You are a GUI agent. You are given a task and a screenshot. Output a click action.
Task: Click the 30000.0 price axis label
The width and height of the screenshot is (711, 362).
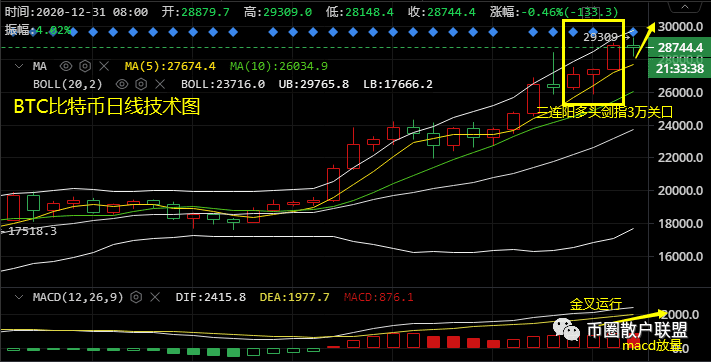coord(680,26)
